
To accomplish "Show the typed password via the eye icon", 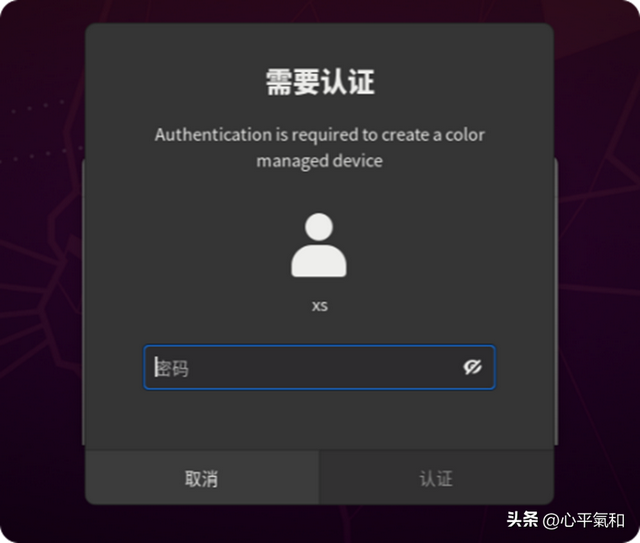I will tap(472, 367).
